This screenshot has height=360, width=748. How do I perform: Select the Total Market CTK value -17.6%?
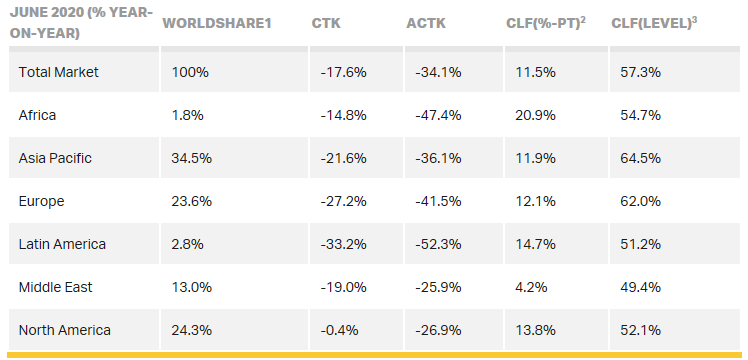(x=343, y=72)
